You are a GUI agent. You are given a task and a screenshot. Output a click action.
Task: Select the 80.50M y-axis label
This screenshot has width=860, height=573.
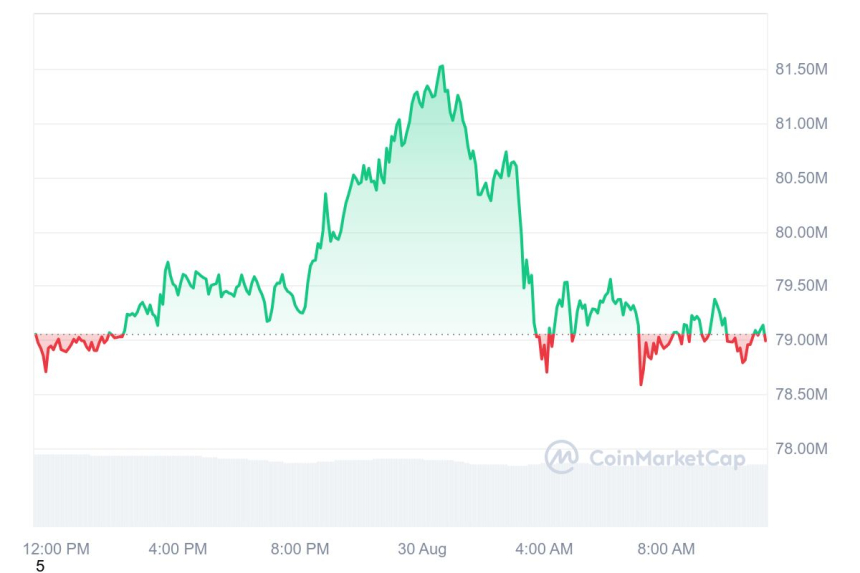[801, 178]
